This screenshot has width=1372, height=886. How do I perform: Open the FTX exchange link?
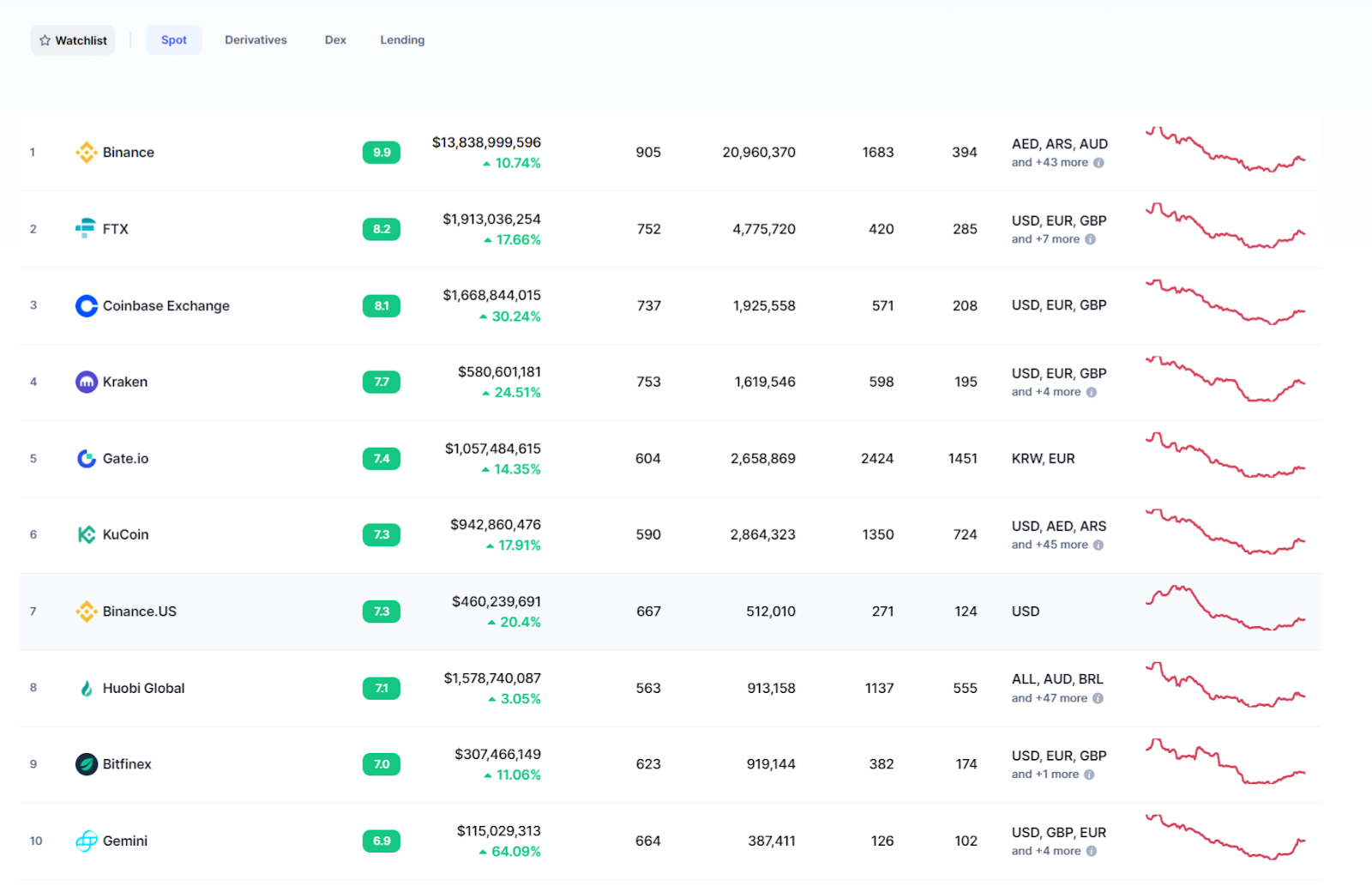click(116, 229)
